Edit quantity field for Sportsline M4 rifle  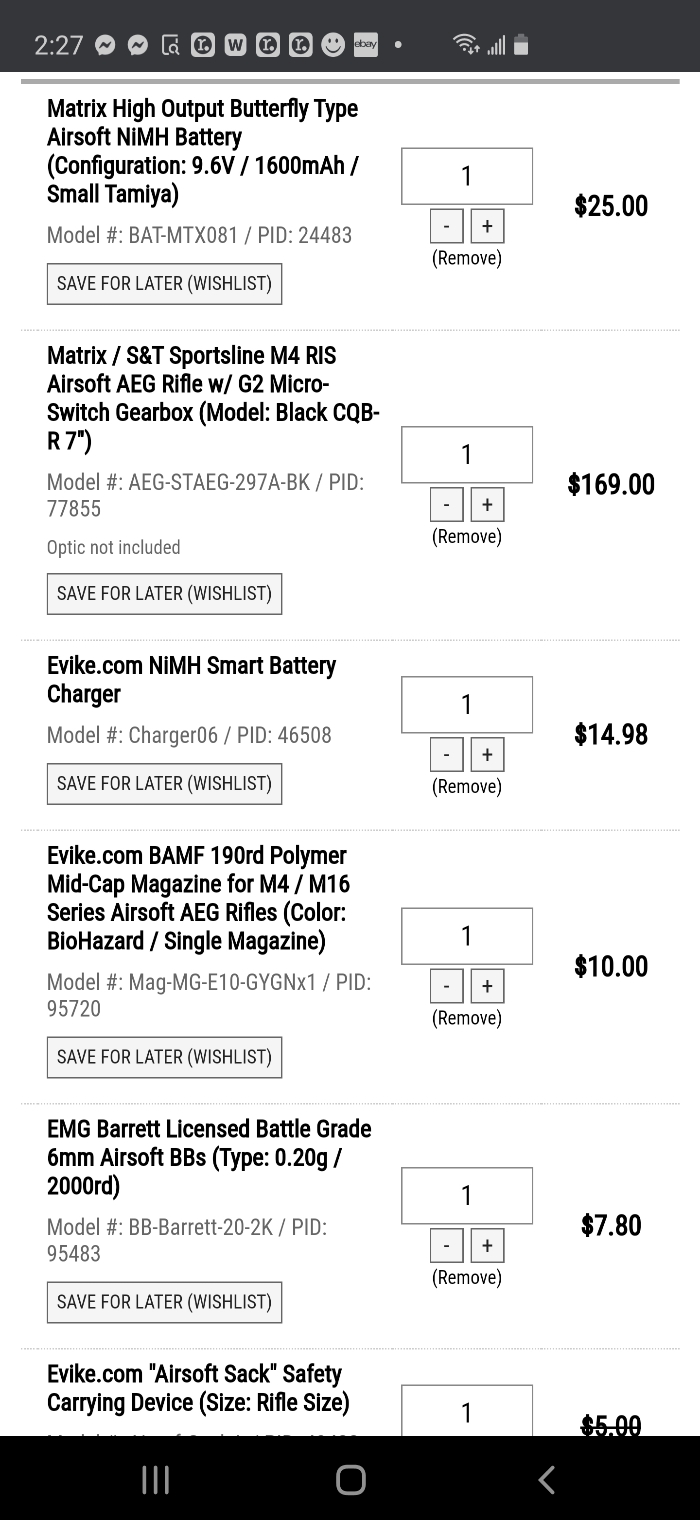[467, 455]
